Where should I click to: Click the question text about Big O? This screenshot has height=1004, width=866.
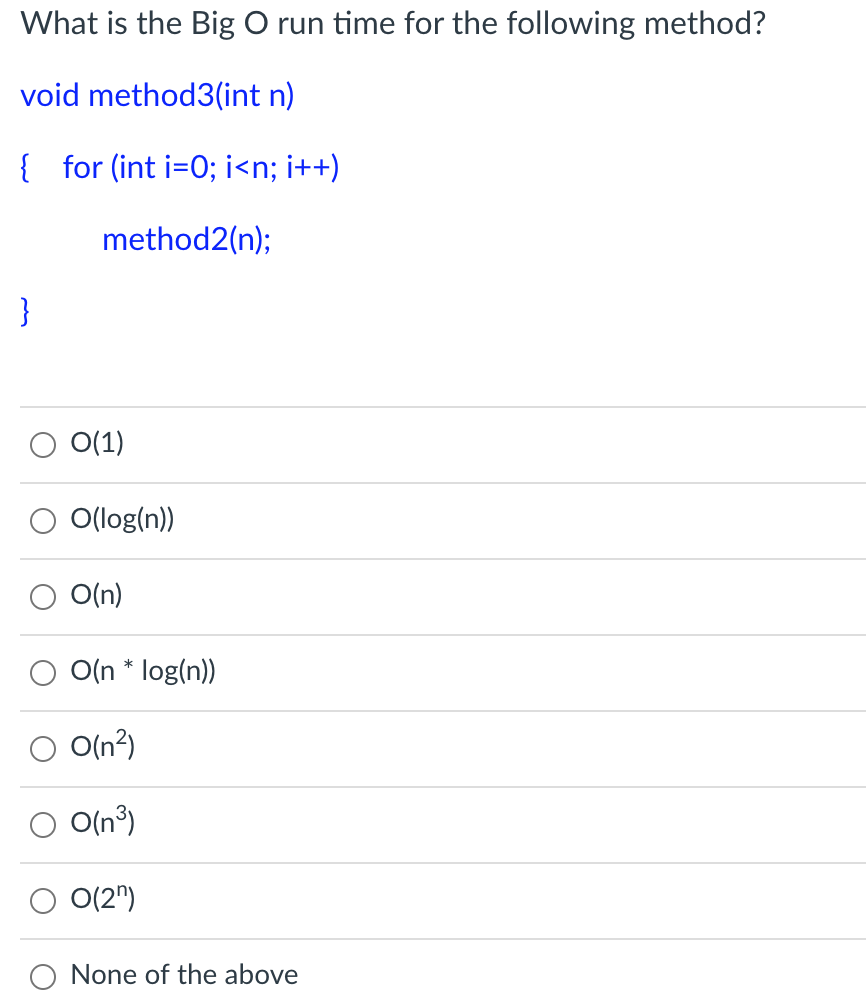point(393,24)
